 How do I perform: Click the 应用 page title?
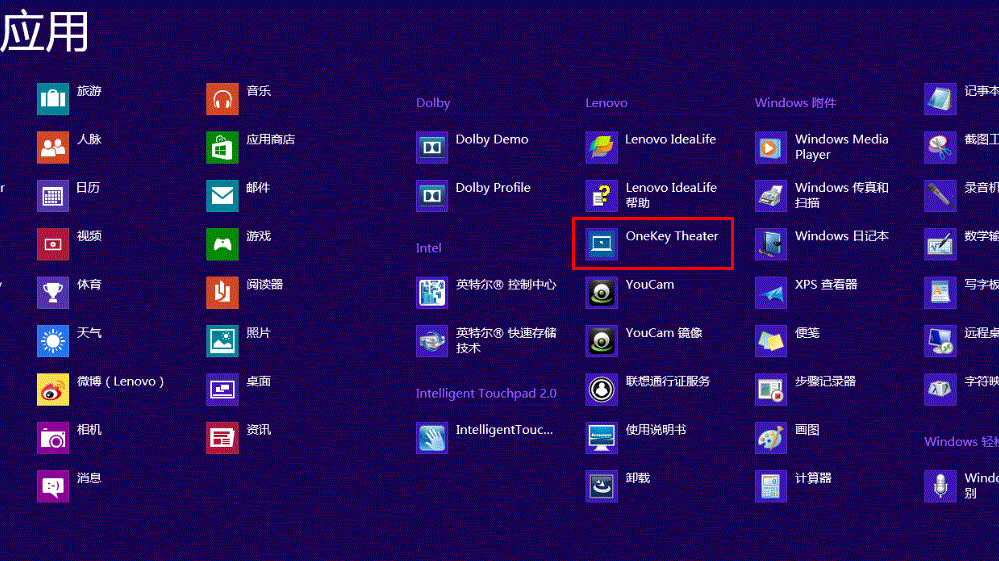click(44, 31)
